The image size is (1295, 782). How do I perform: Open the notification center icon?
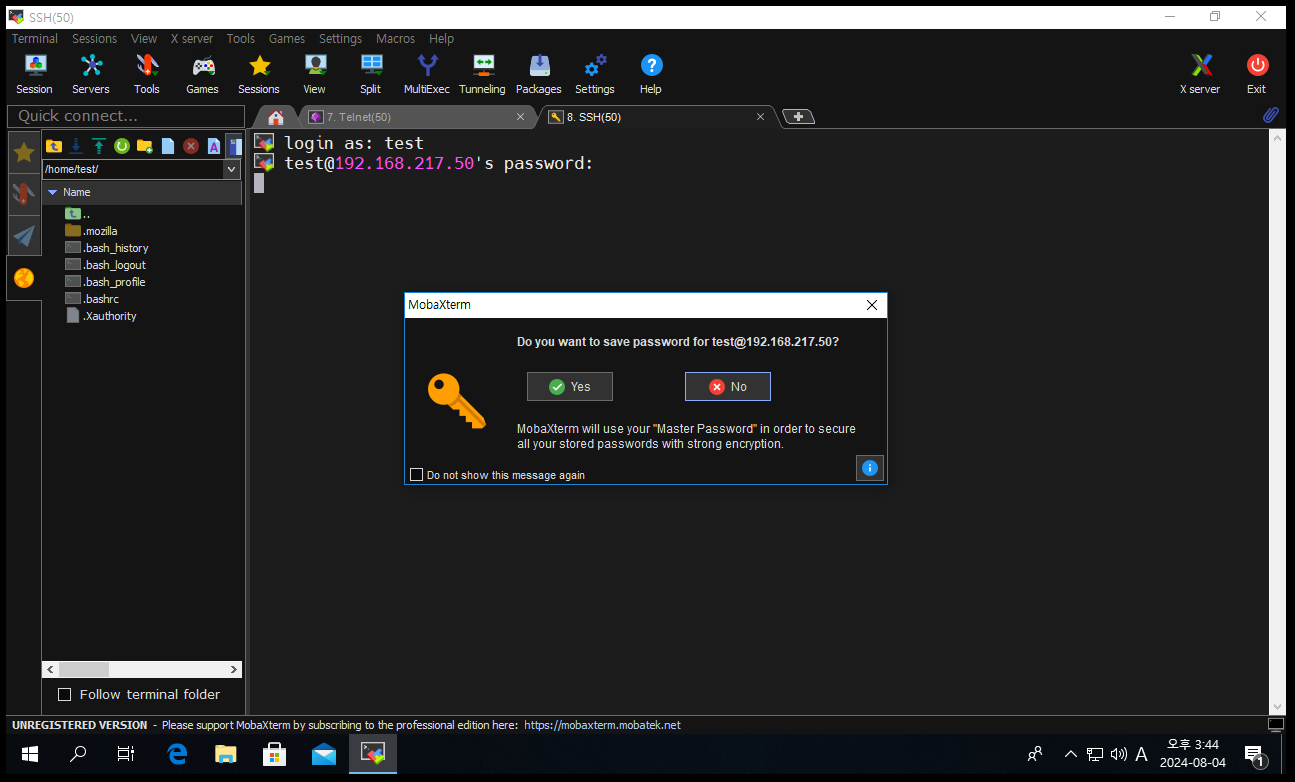1255,754
